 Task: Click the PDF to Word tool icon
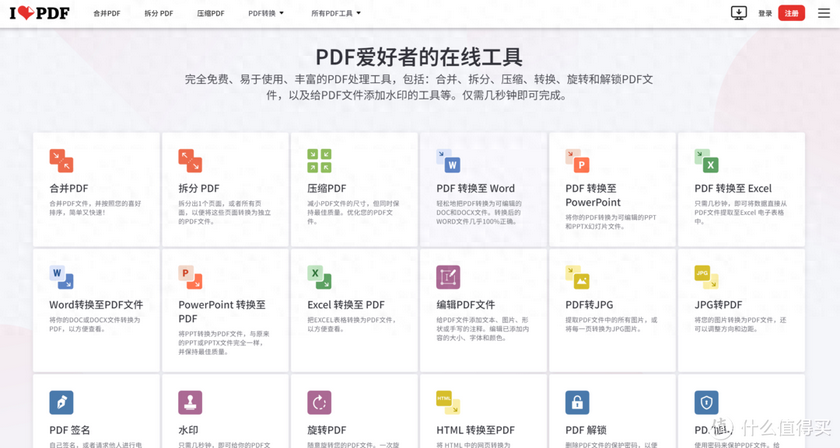448,160
